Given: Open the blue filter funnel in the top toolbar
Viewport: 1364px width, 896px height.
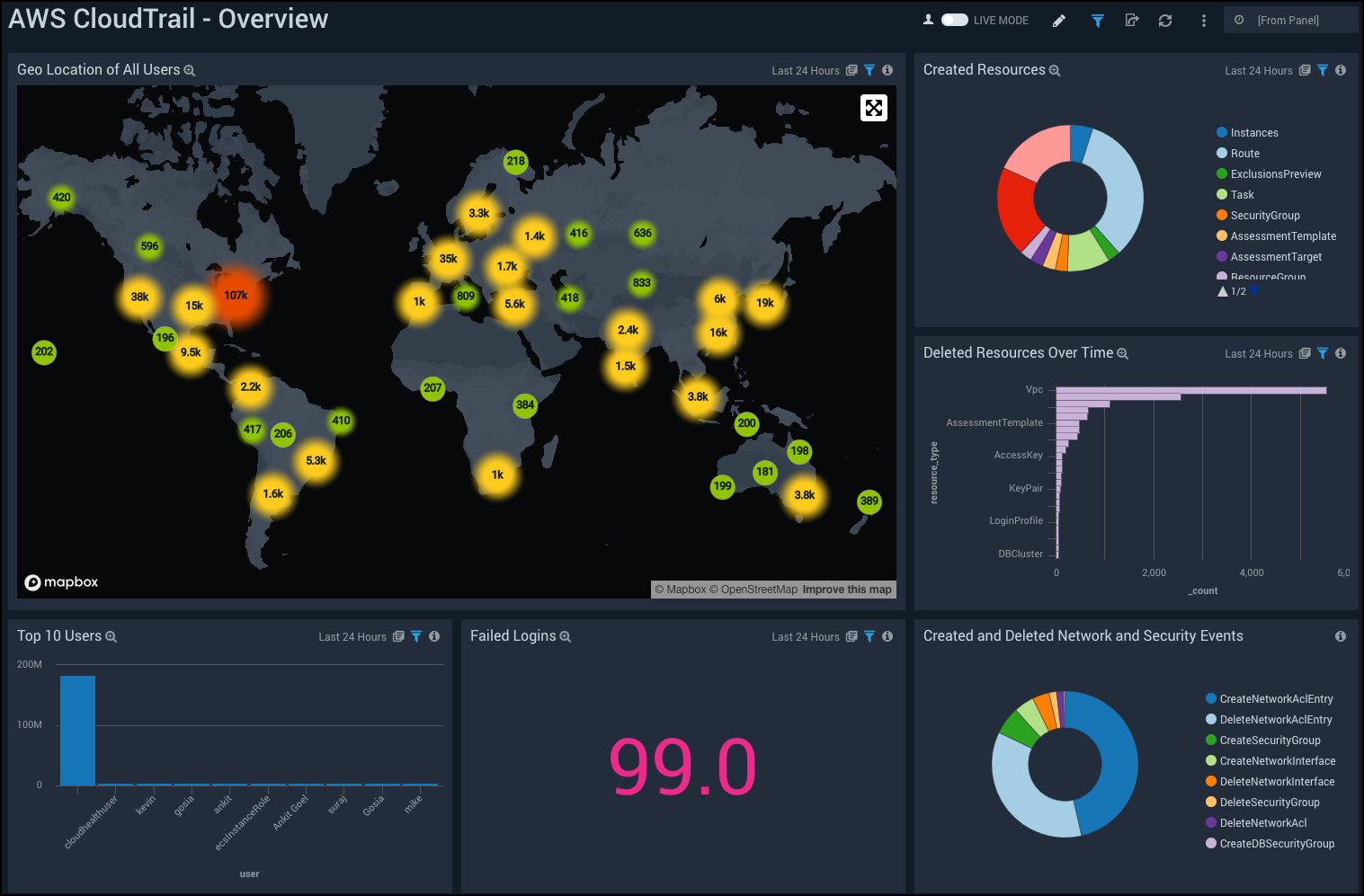Looking at the screenshot, I should pos(1097,20).
